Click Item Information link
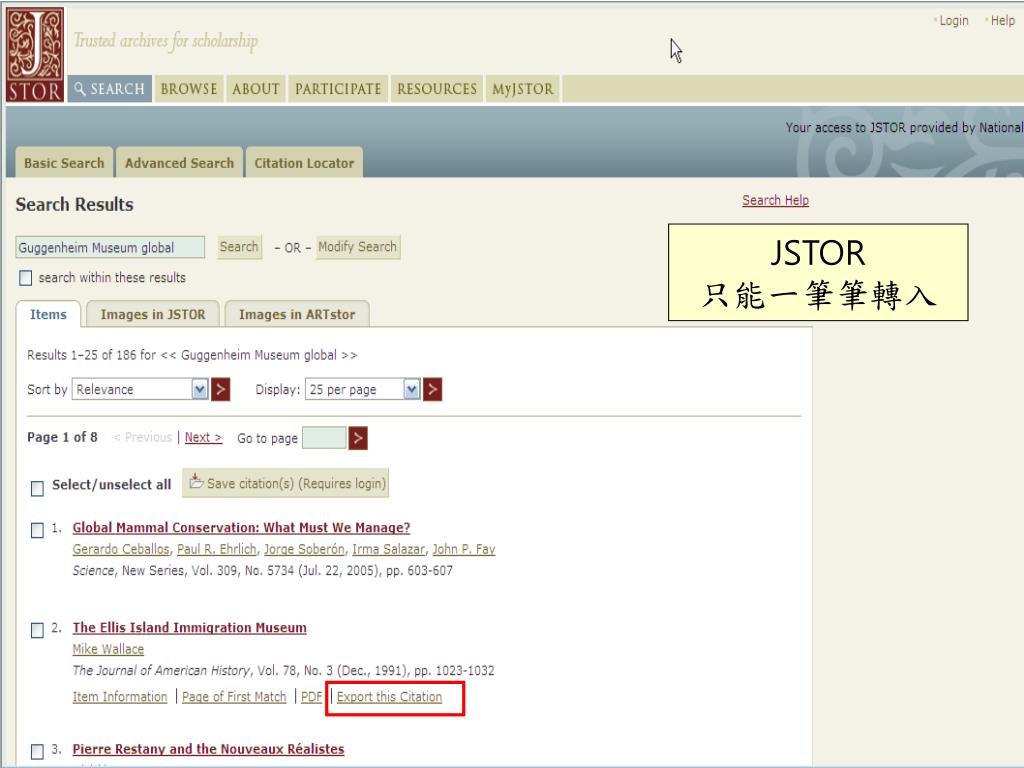This screenshot has width=1024, height=768. point(120,697)
